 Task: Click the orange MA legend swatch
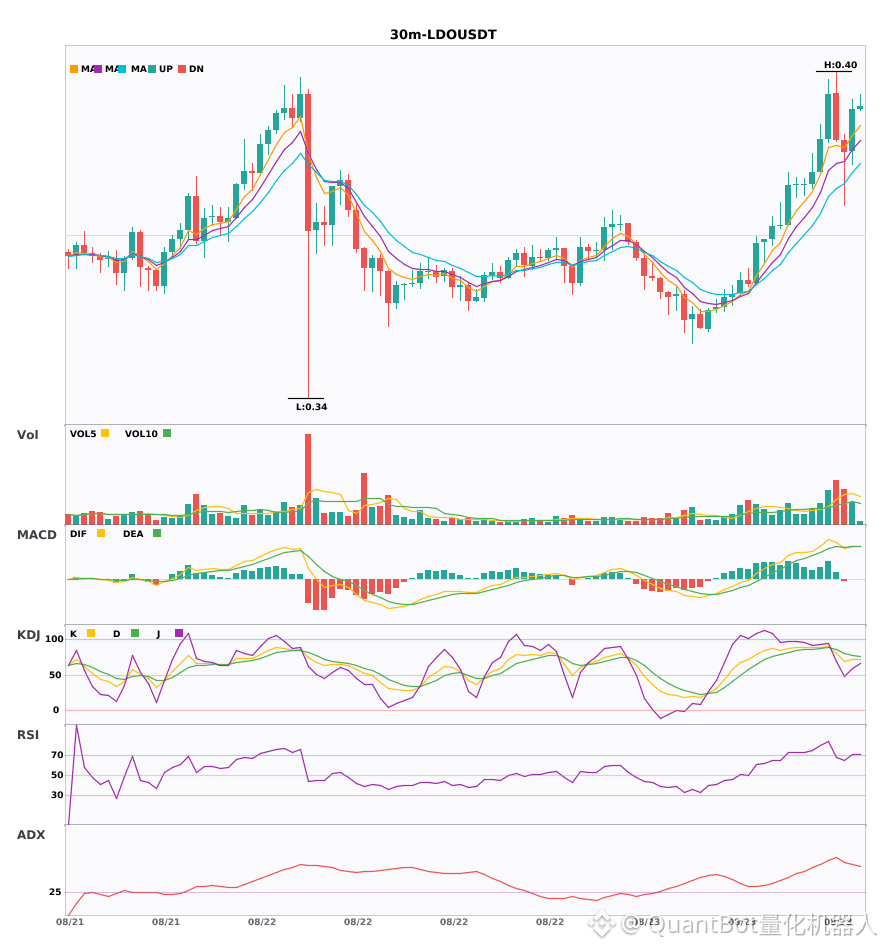coord(74,69)
